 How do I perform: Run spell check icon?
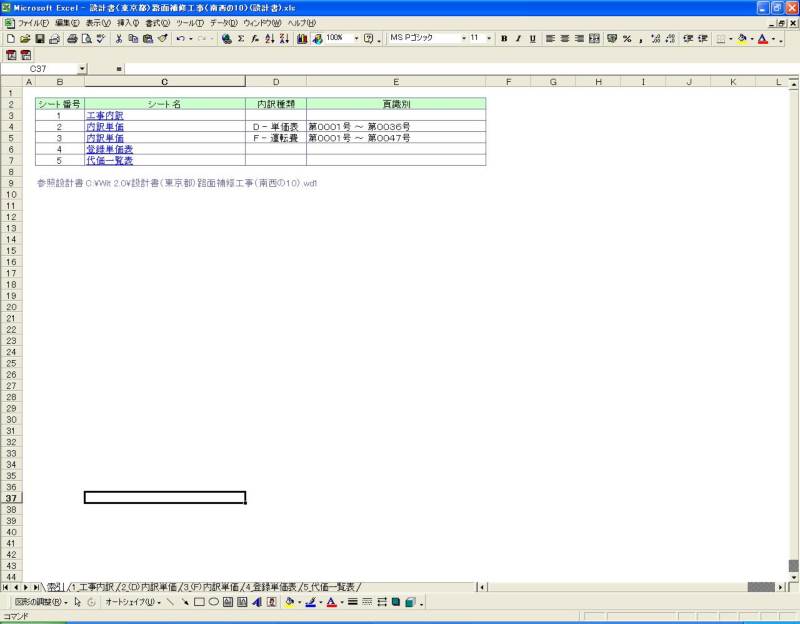[101, 39]
